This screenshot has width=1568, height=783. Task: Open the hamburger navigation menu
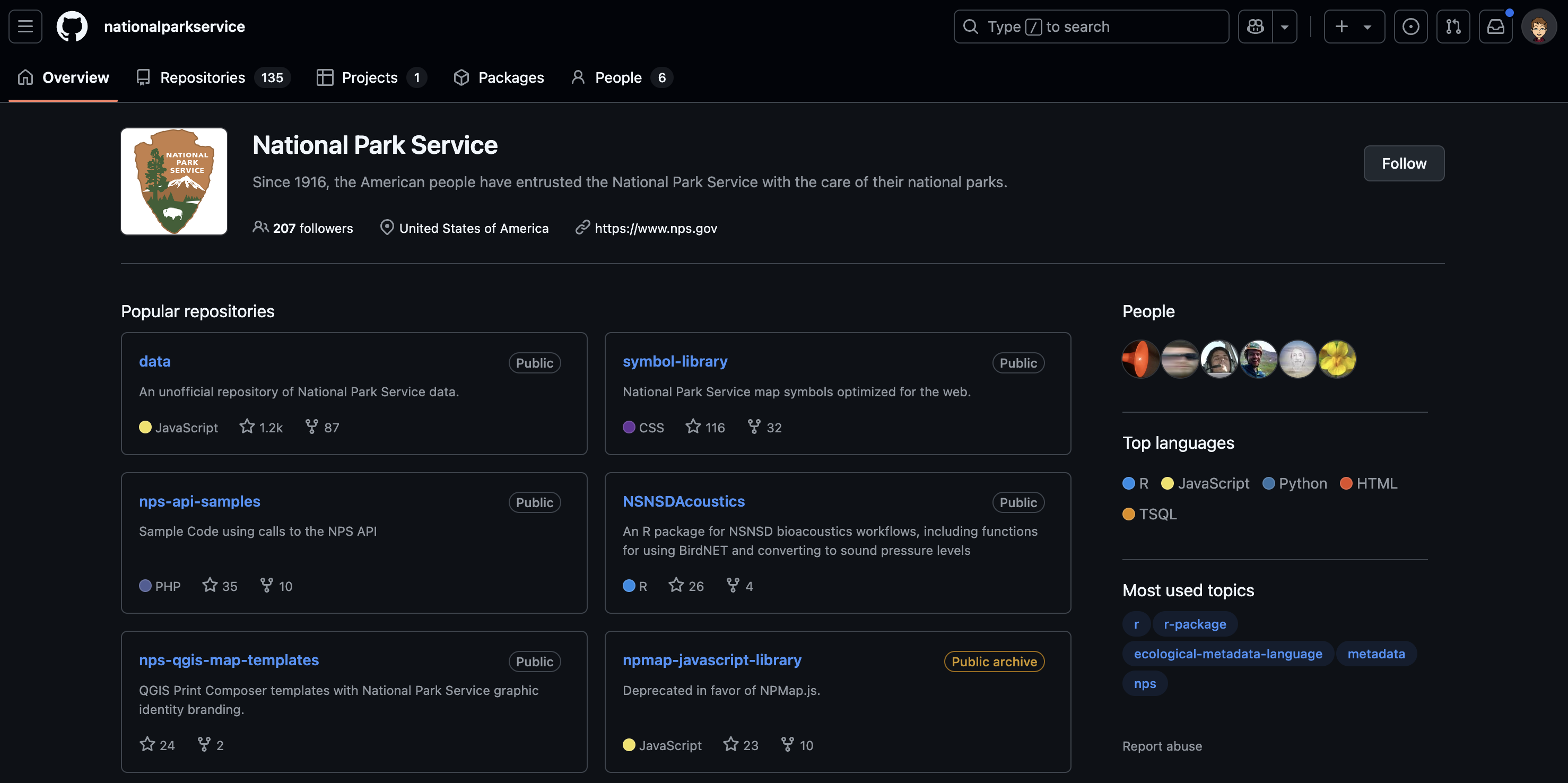25,26
